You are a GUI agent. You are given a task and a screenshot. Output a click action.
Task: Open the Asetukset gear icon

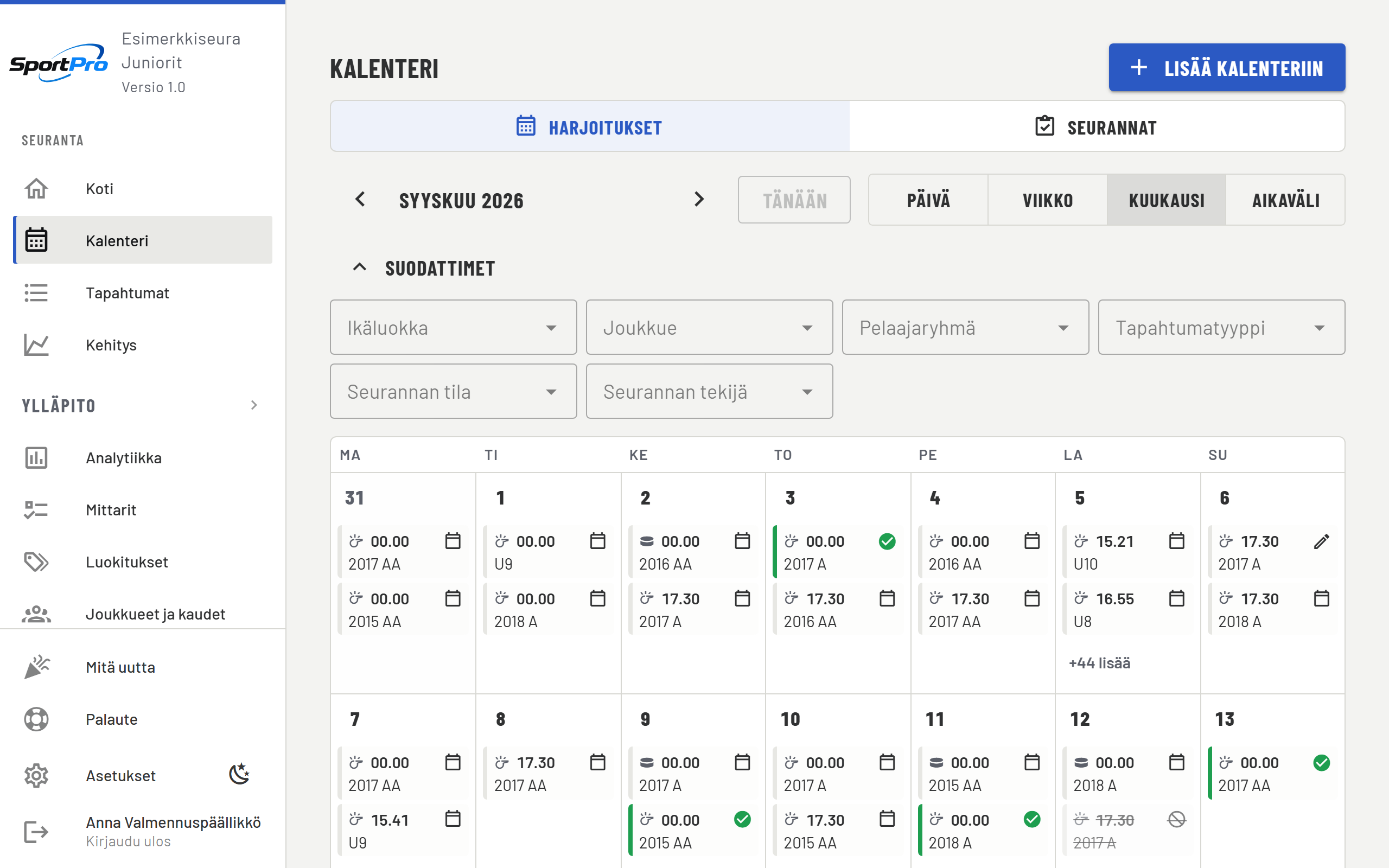tap(36, 776)
